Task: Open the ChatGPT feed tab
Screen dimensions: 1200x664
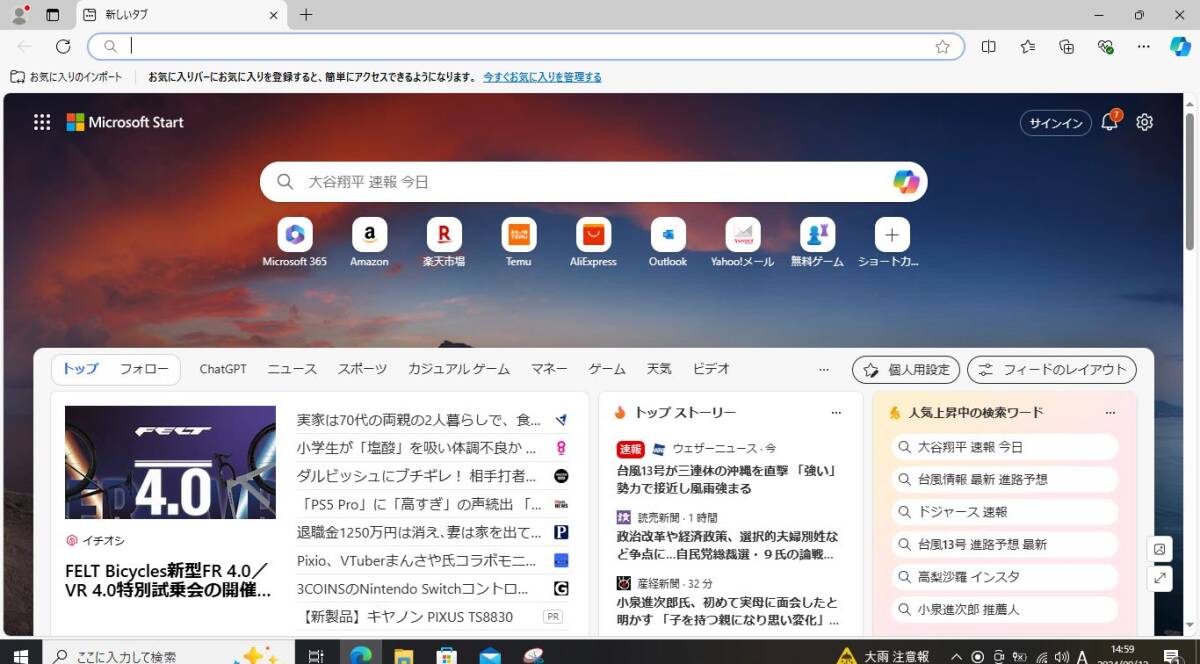Action: pyautogui.click(x=223, y=369)
